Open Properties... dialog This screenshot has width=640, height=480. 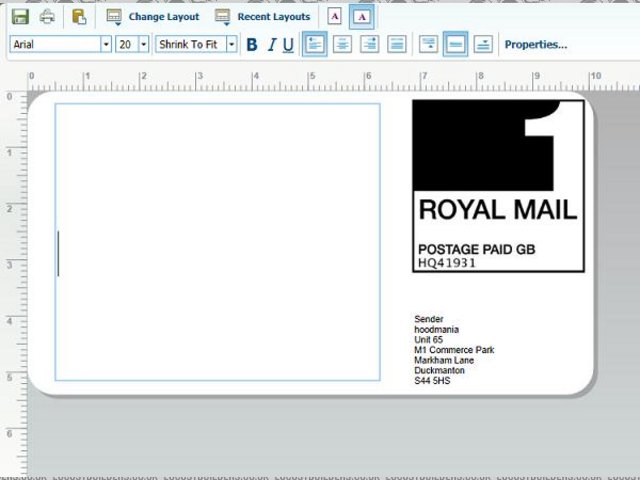536,45
